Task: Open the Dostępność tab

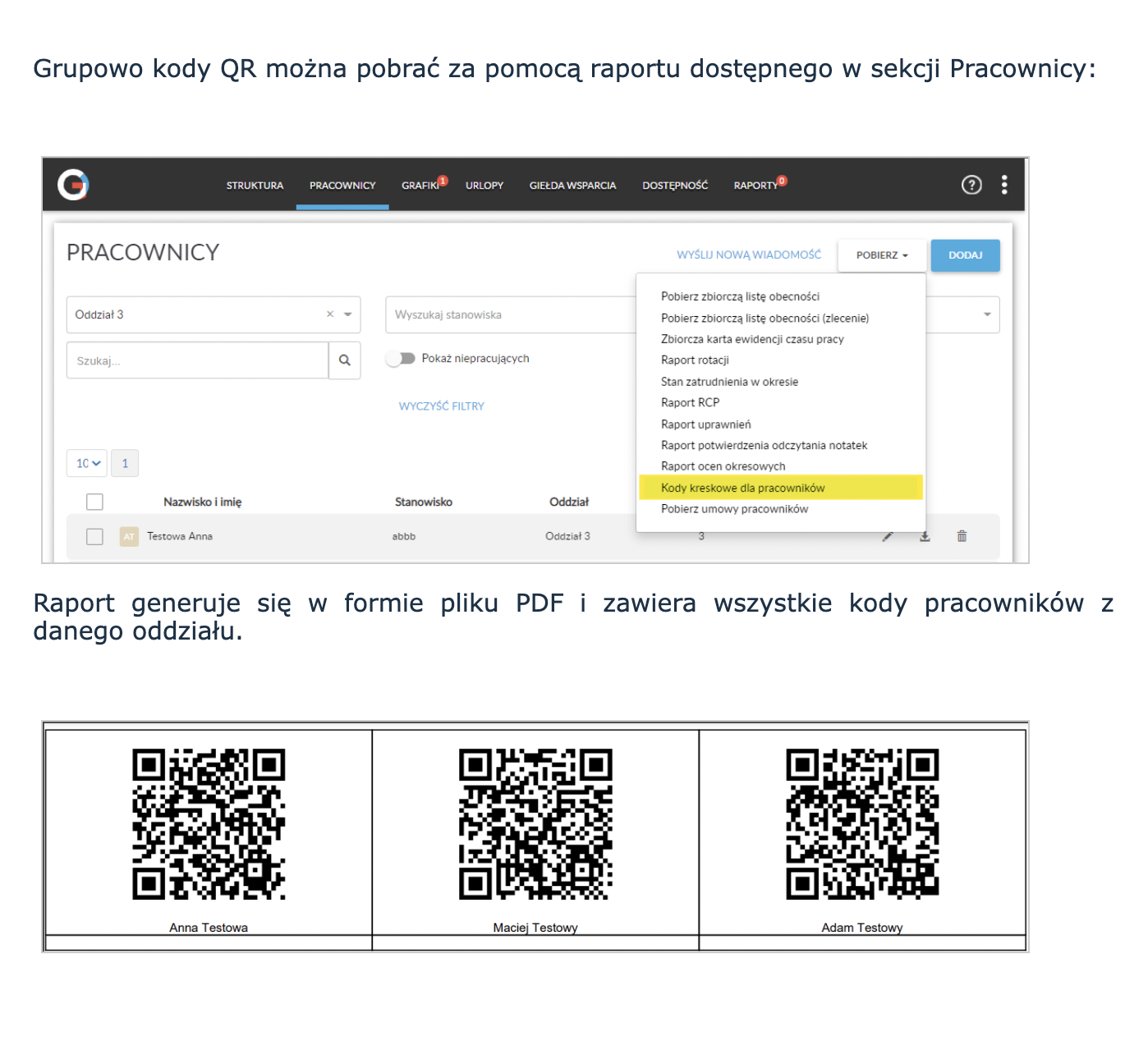Action: point(675,186)
